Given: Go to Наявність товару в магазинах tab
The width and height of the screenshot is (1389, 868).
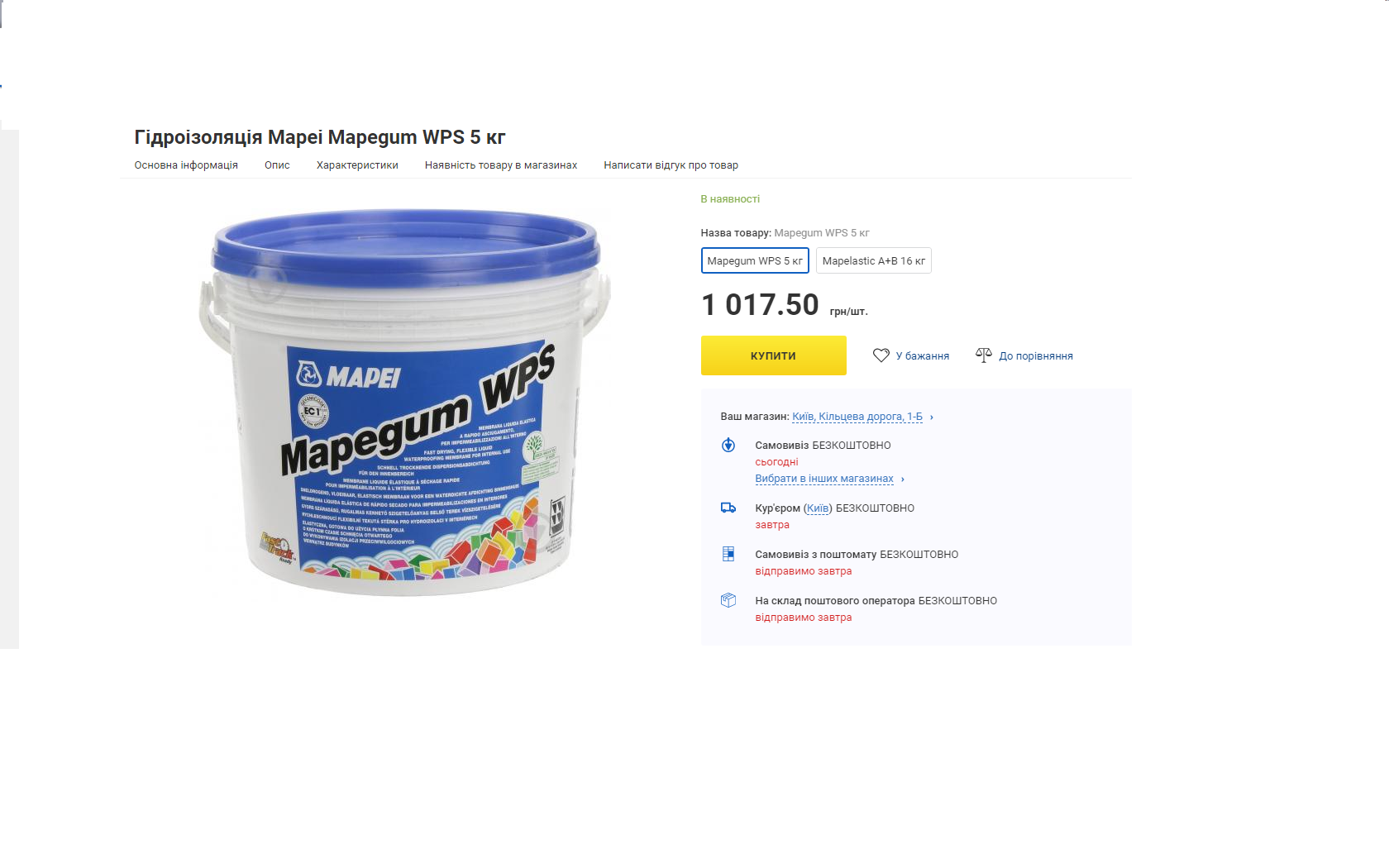Looking at the screenshot, I should (501, 165).
